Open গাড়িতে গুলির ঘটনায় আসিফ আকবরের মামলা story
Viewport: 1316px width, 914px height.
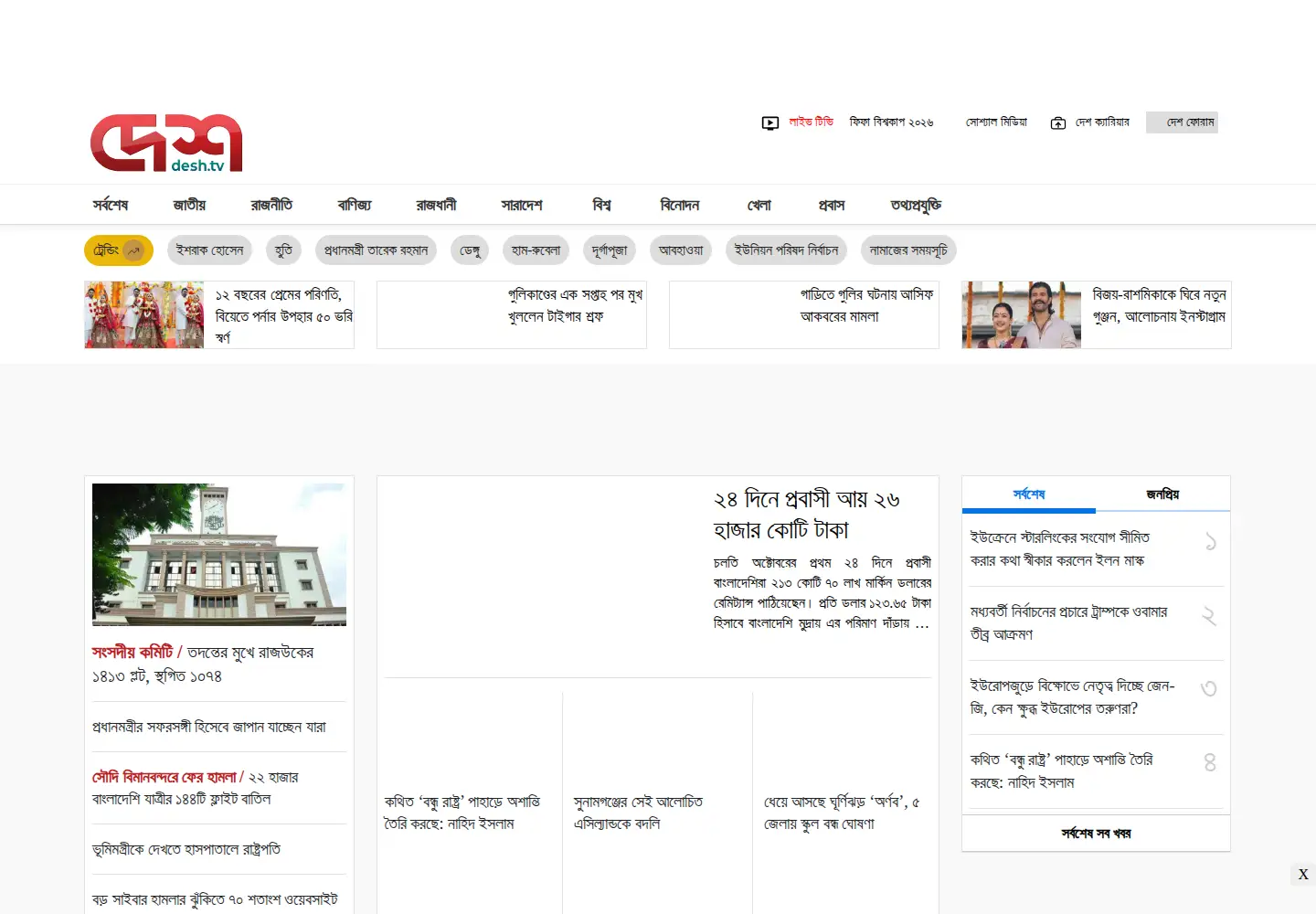(867, 305)
